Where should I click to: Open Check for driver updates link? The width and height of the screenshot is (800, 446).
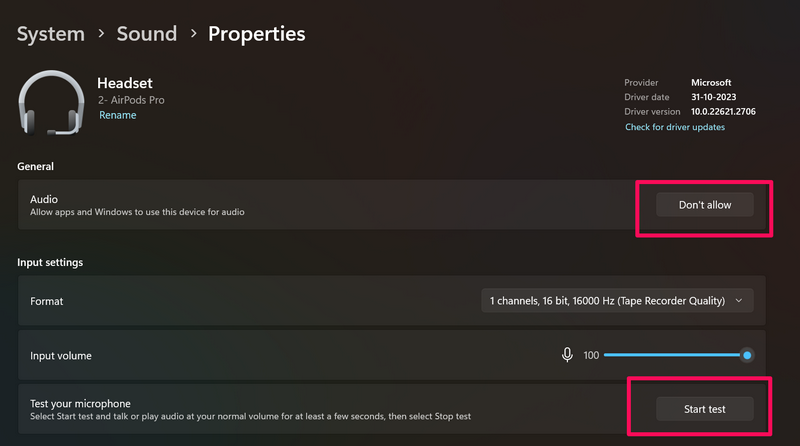click(x=675, y=127)
